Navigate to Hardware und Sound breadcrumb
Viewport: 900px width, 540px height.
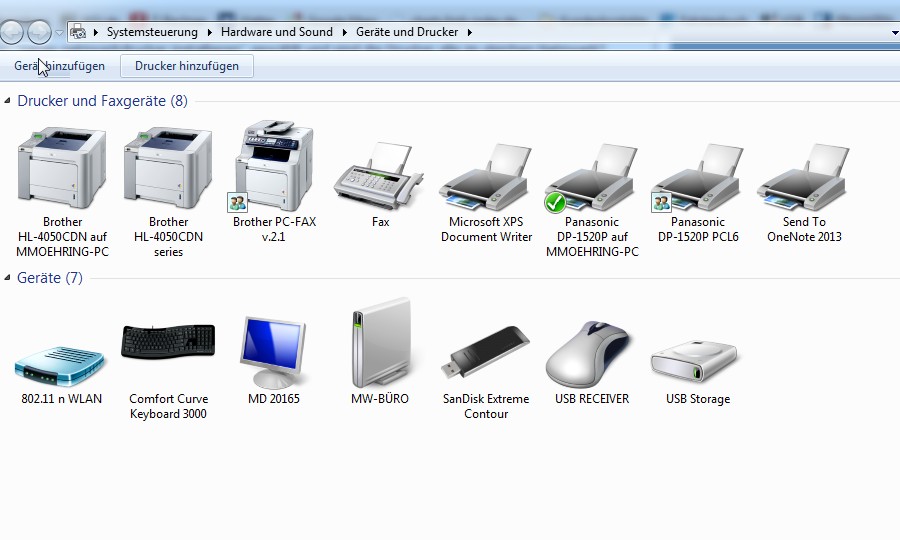click(277, 32)
